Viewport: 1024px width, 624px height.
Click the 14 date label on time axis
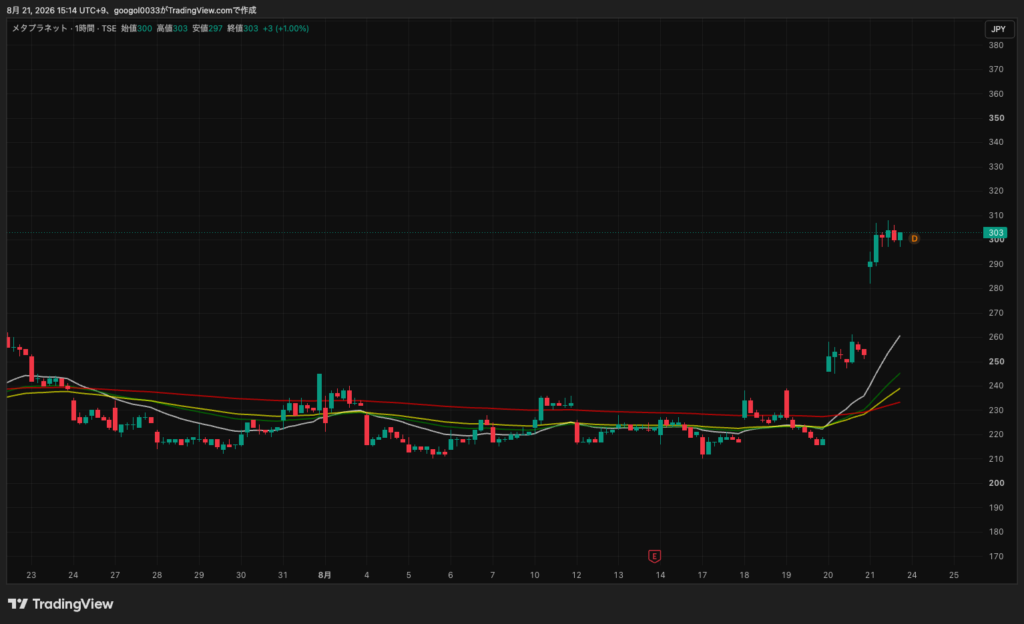click(660, 575)
